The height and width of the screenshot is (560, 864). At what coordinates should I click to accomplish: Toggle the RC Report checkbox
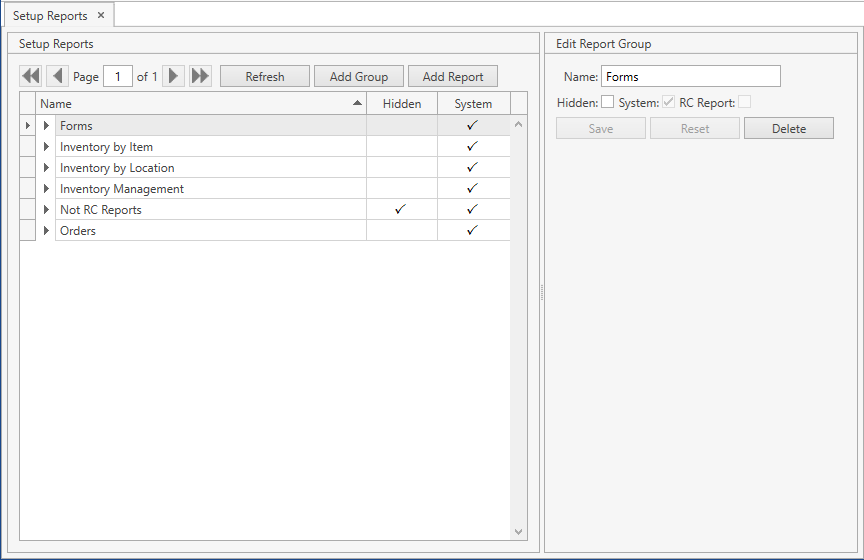[744, 102]
